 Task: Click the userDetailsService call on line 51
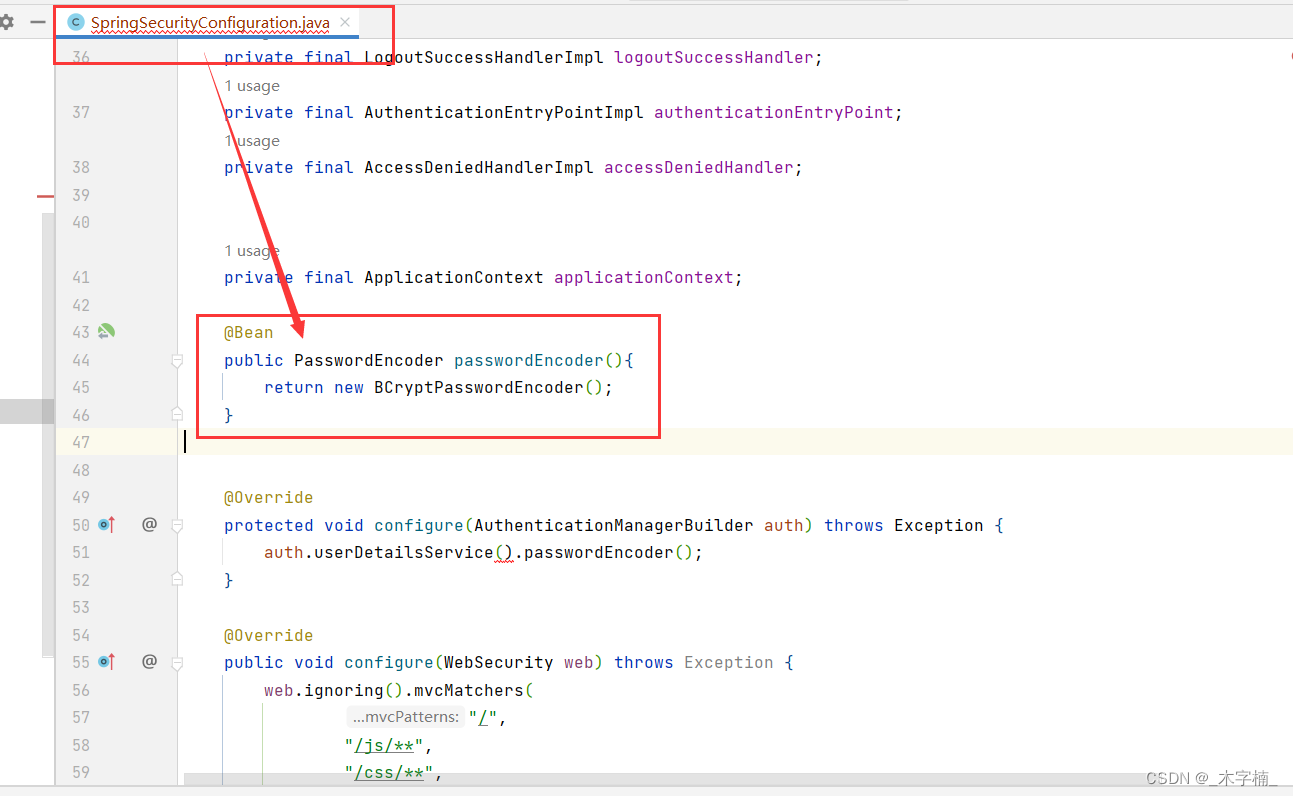[403, 553]
